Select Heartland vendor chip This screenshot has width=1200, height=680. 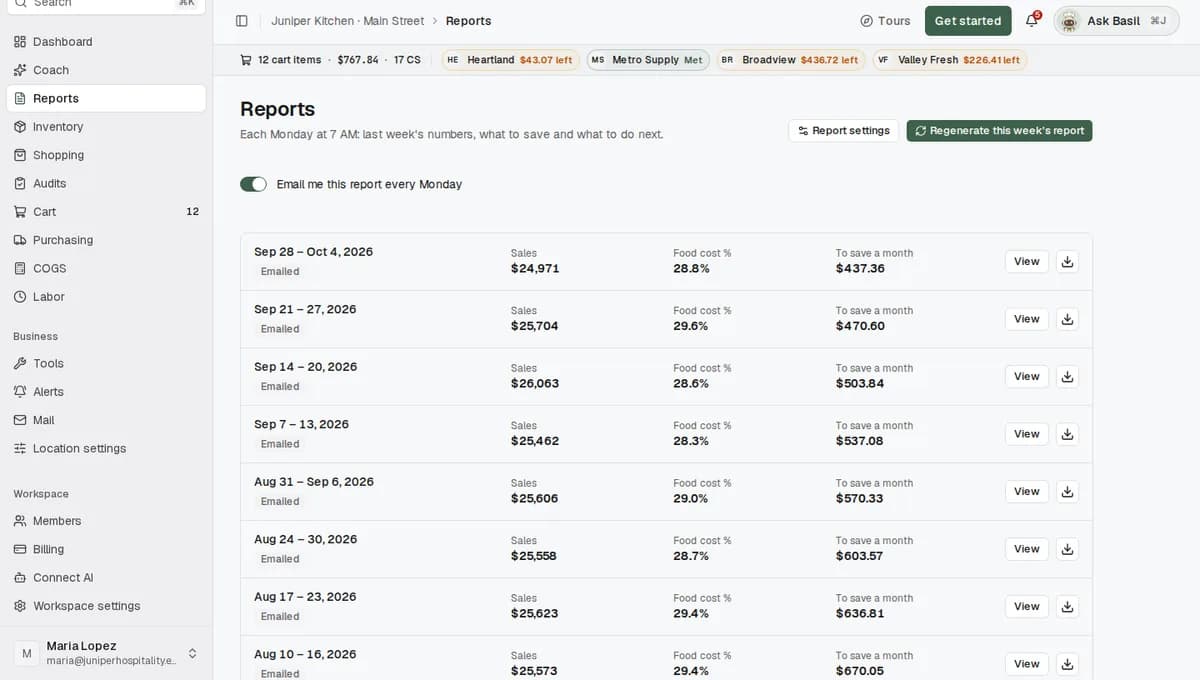click(510, 60)
